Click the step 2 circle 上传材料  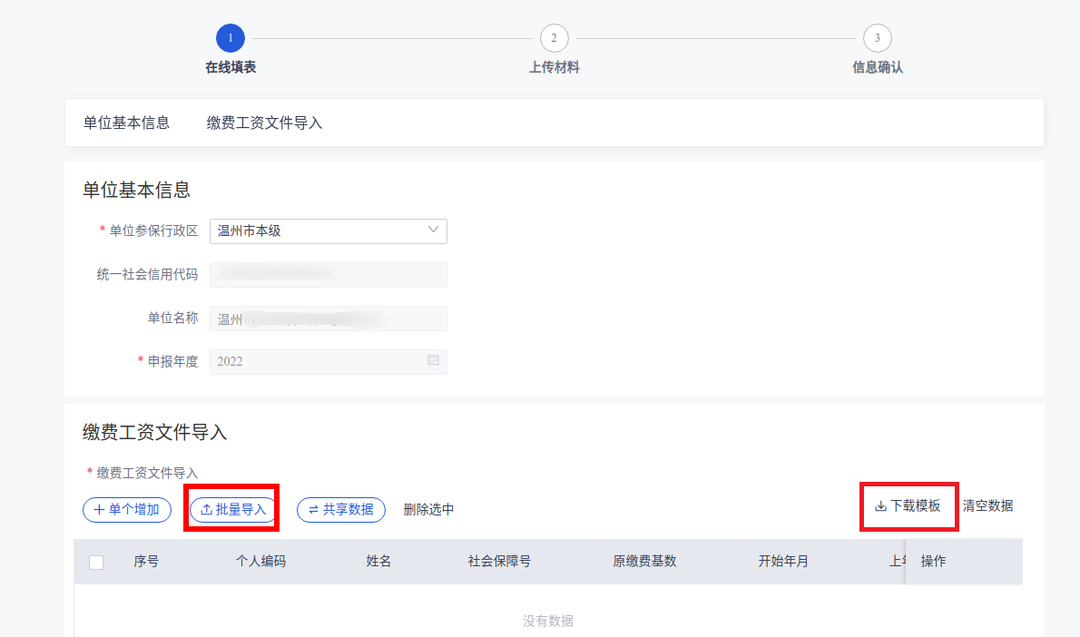click(x=554, y=38)
